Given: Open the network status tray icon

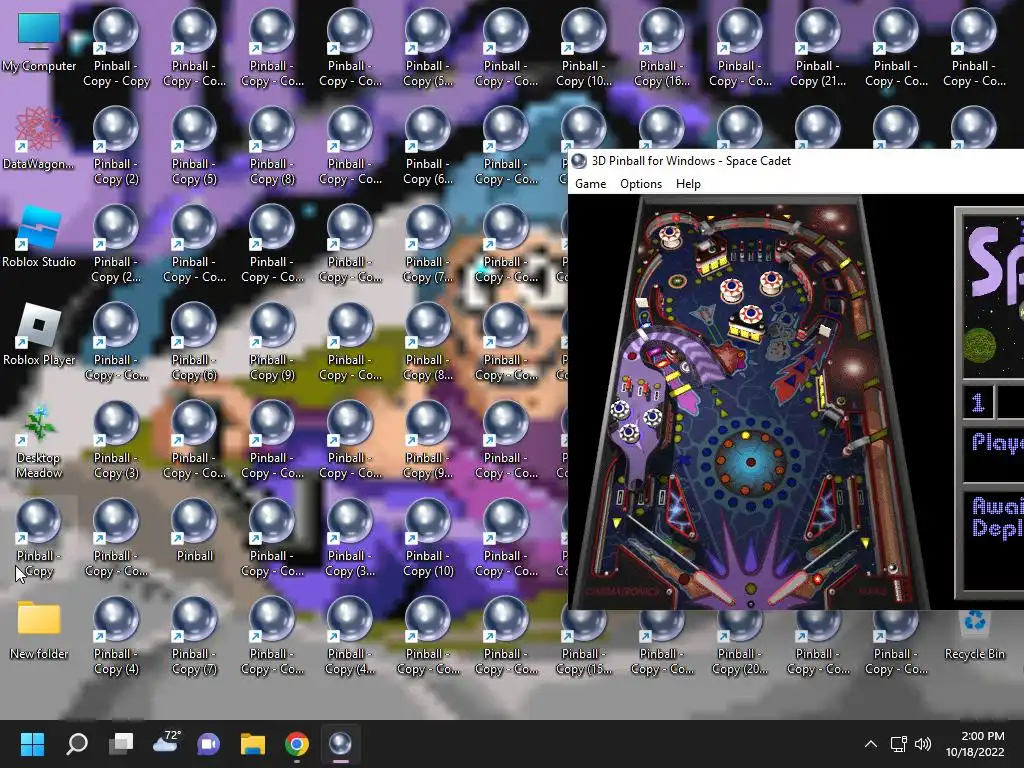Looking at the screenshot, I should click(899, 744).
